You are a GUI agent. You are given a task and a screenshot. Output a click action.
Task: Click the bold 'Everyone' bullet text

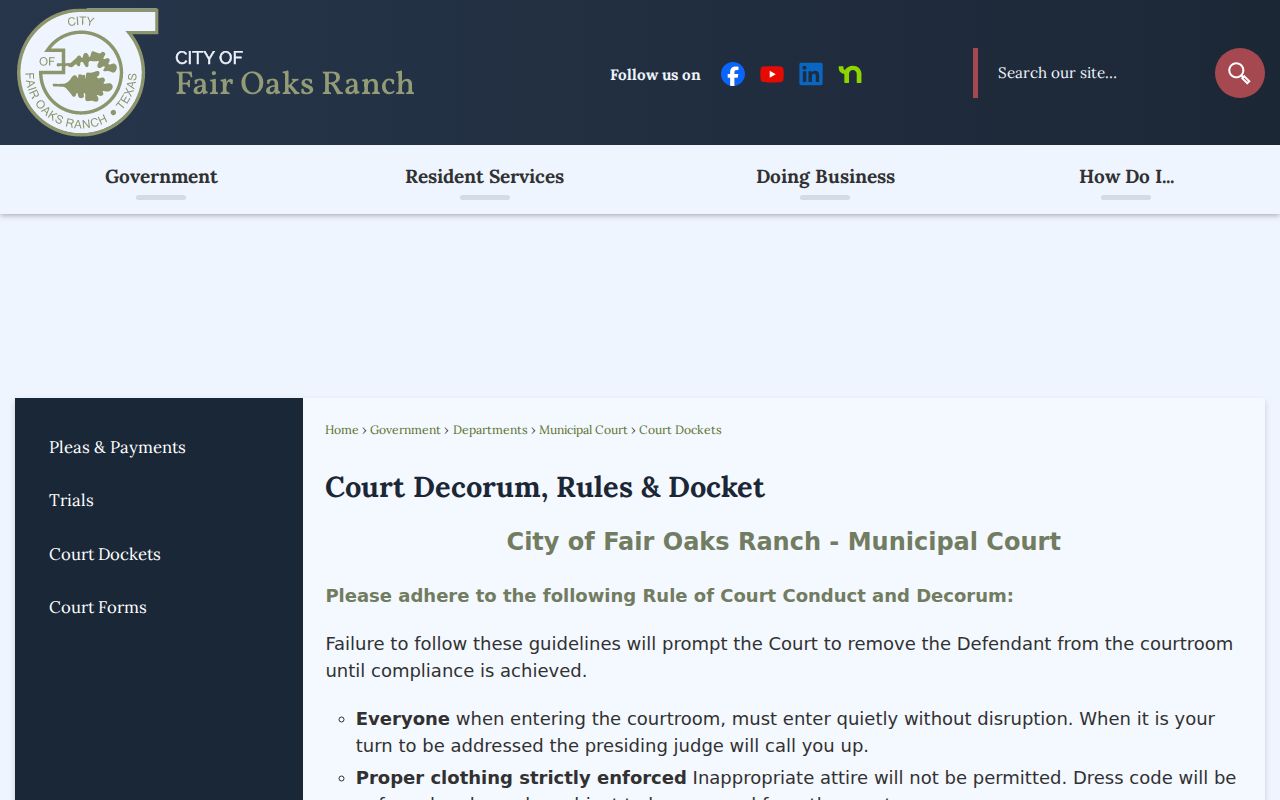(403, 719)
